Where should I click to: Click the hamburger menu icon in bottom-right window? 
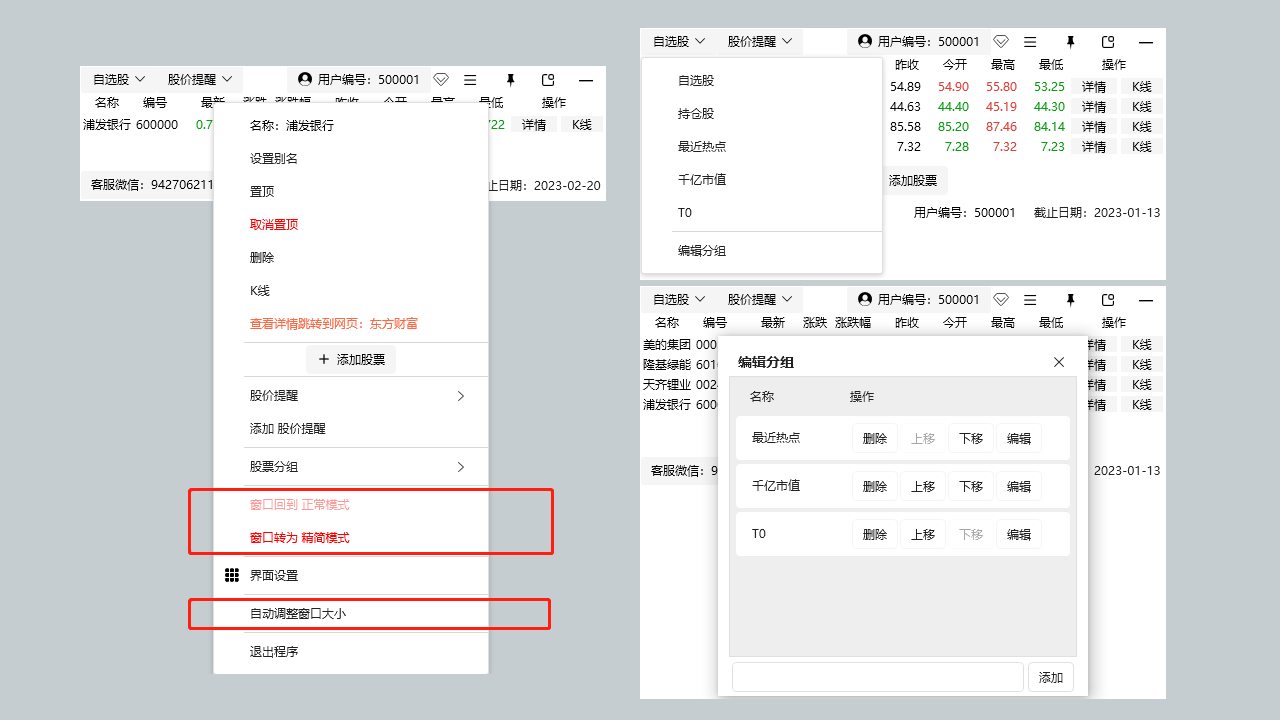pyautogui.click(x=1030, y=299)
